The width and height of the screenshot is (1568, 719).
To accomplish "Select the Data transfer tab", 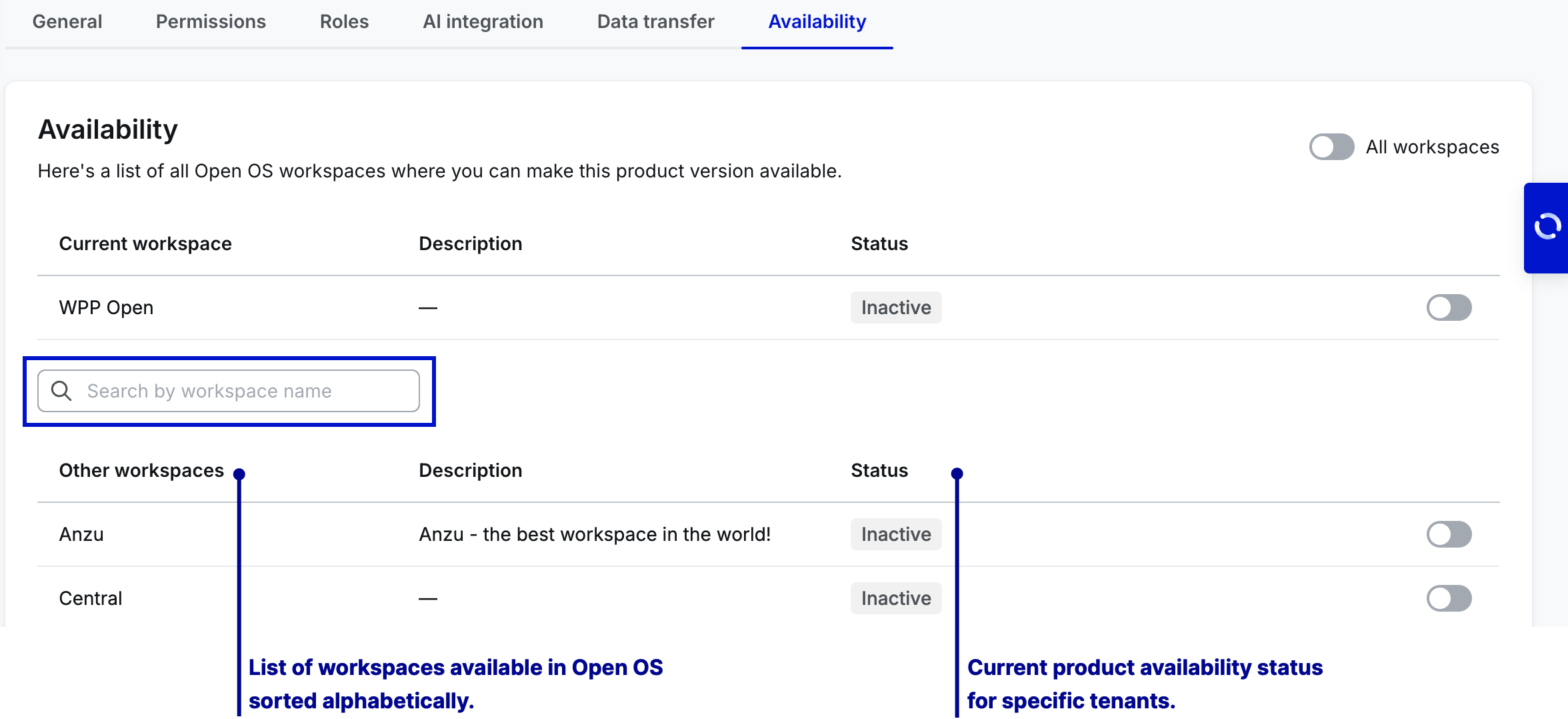I will [655, 22].
